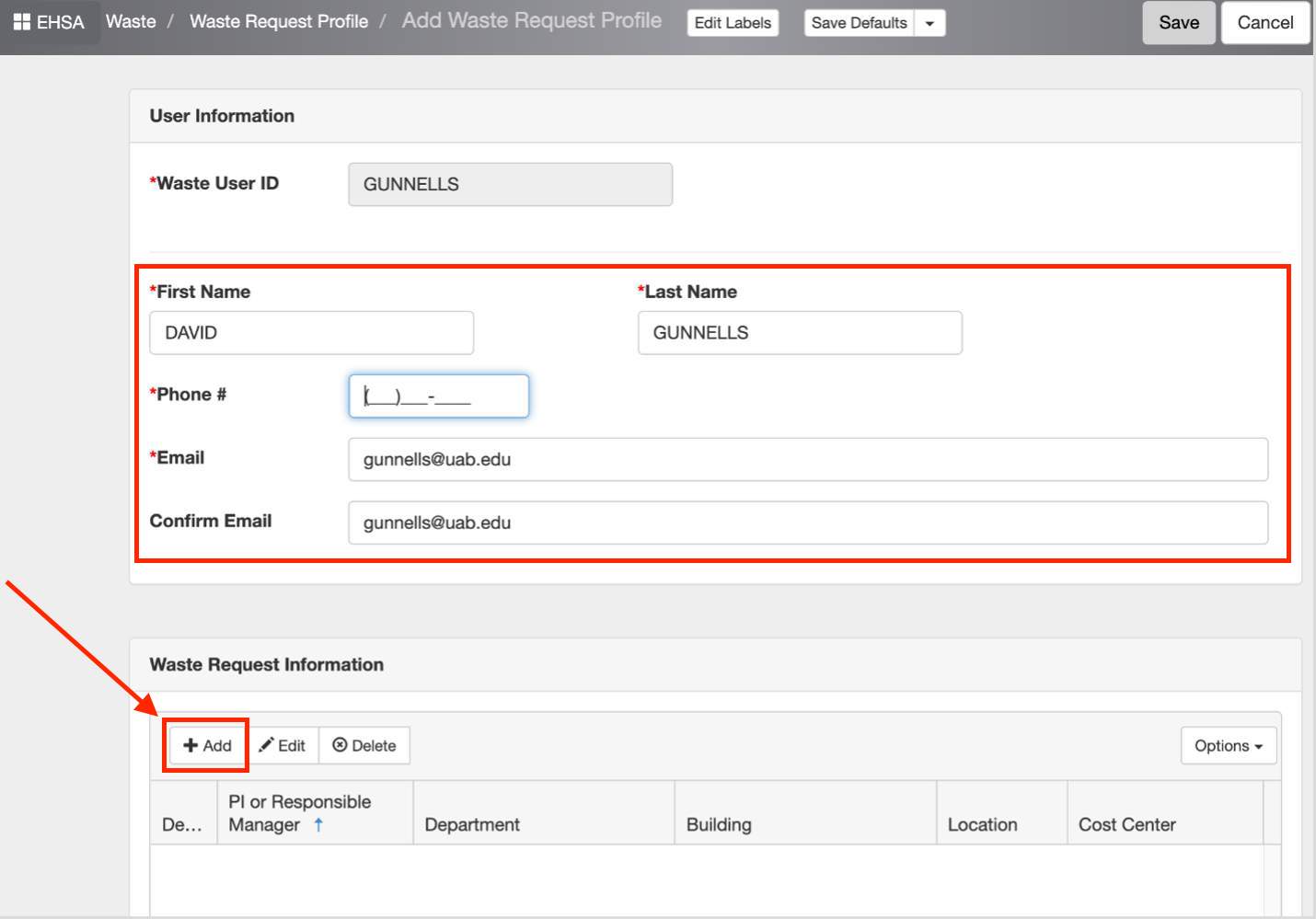
Task: Sort by the Department column header
Action: [x=472, y=824]
